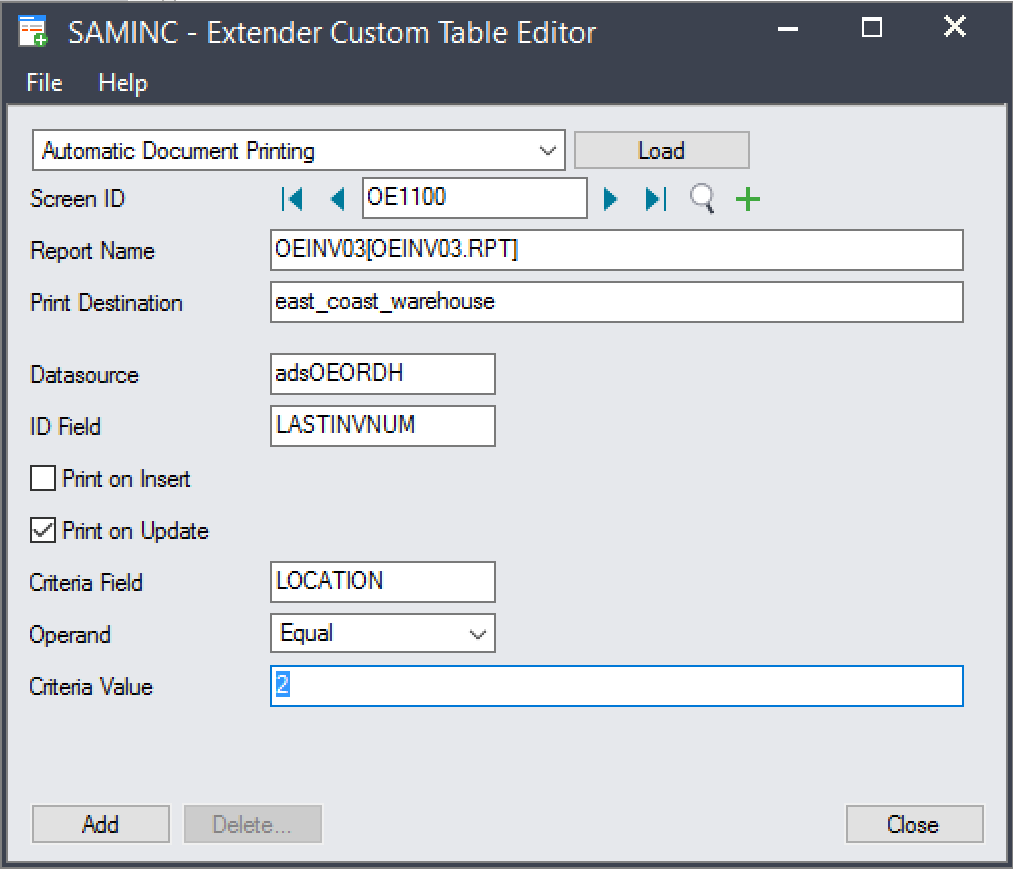Enable the Print on Insert checkbox

(x=43, y=479)
